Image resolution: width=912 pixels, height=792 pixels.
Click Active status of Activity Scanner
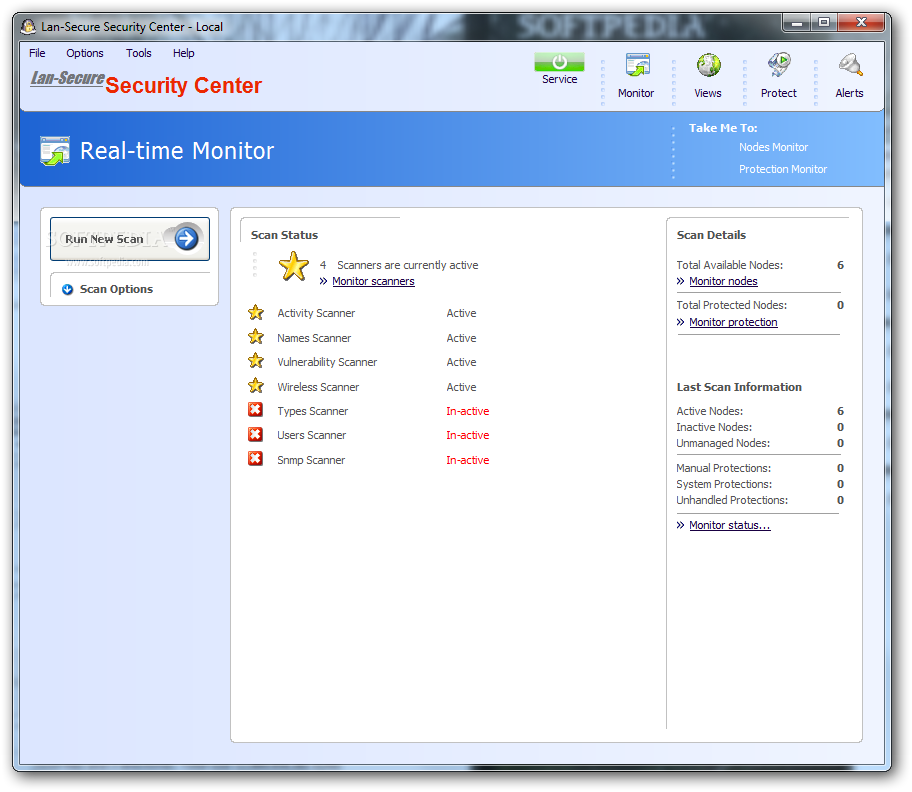coord(461,313)
